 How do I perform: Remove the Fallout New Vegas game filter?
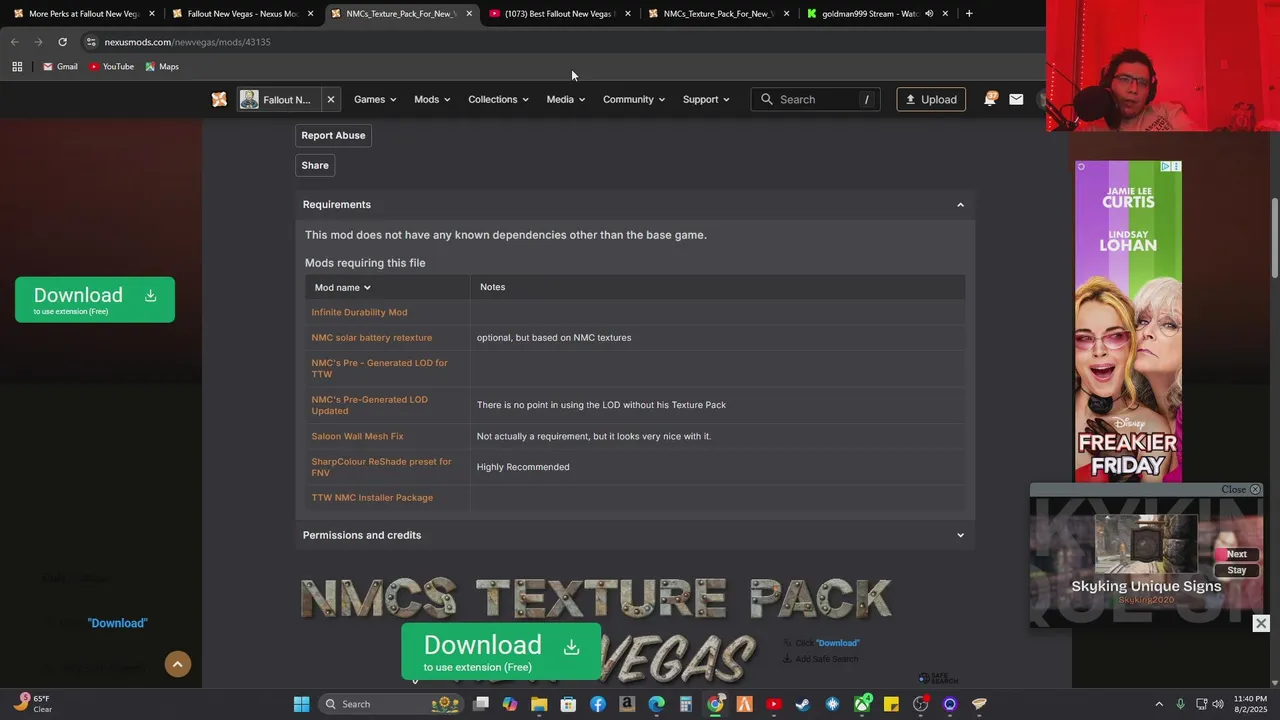coord(331,99)
